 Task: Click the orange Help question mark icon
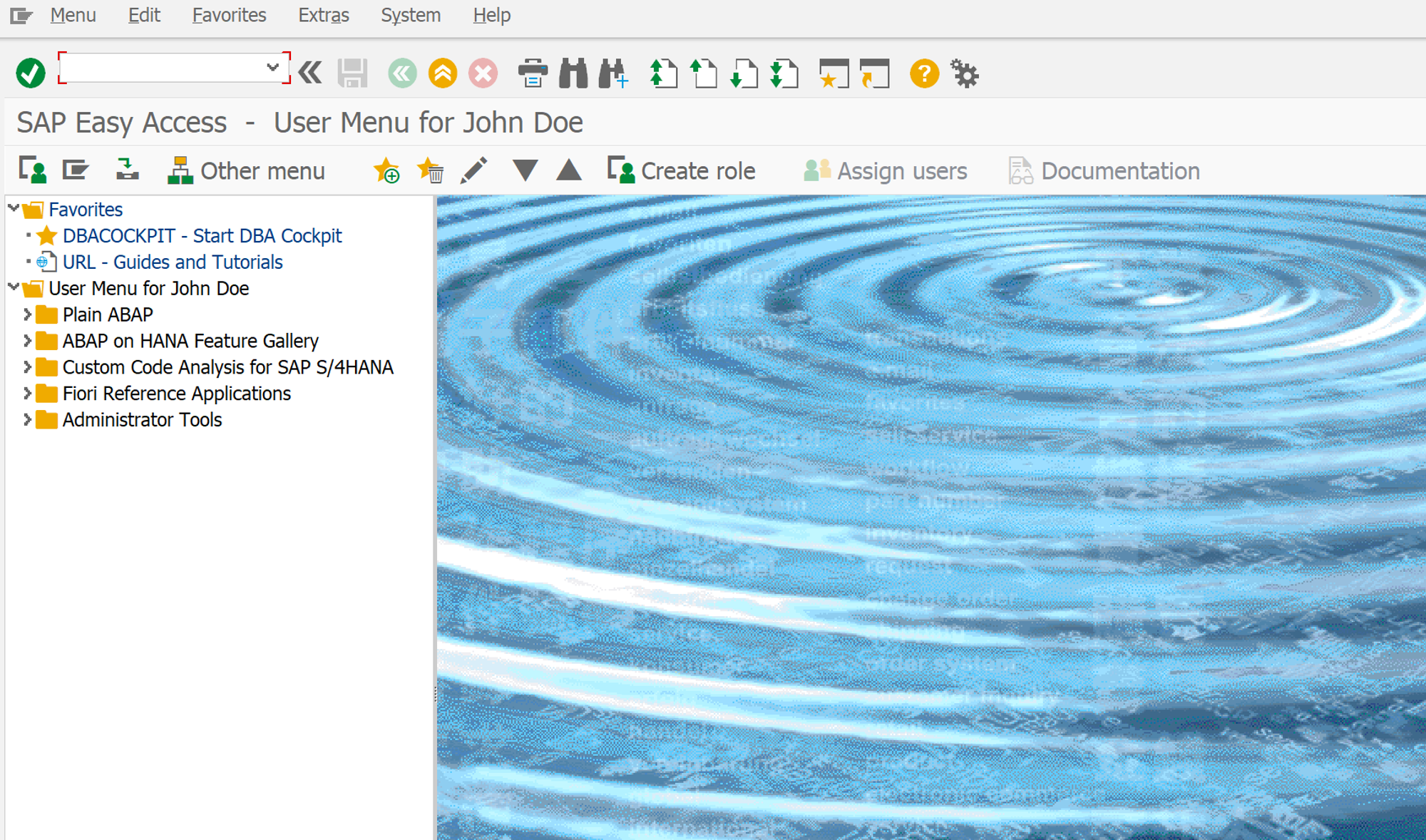click(924, 73)
